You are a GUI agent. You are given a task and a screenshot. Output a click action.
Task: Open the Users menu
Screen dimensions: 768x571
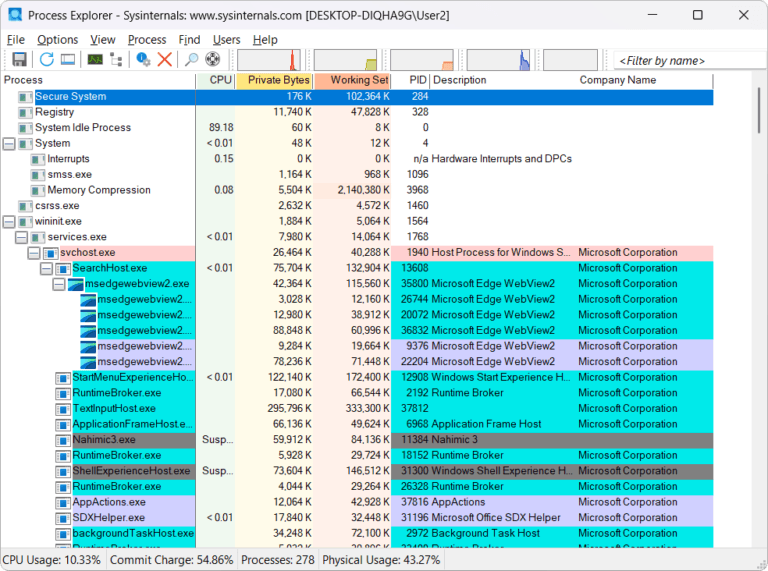226,40
